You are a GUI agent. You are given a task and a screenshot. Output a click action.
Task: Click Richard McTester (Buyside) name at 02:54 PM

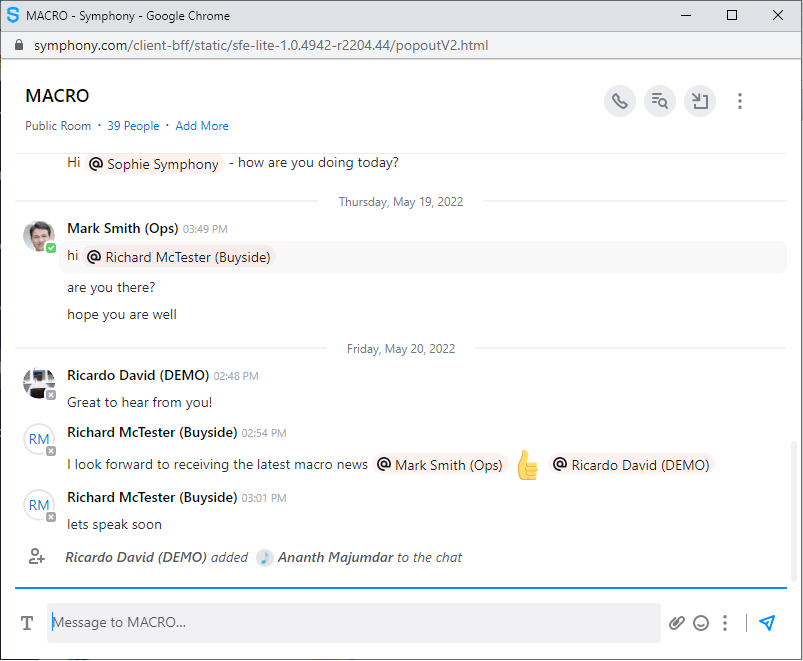tap(152, 433)
